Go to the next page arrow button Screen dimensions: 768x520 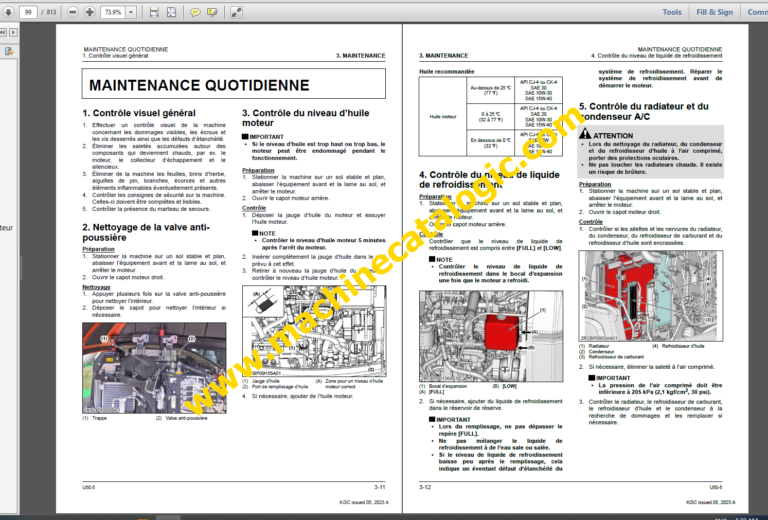(8, 12)
